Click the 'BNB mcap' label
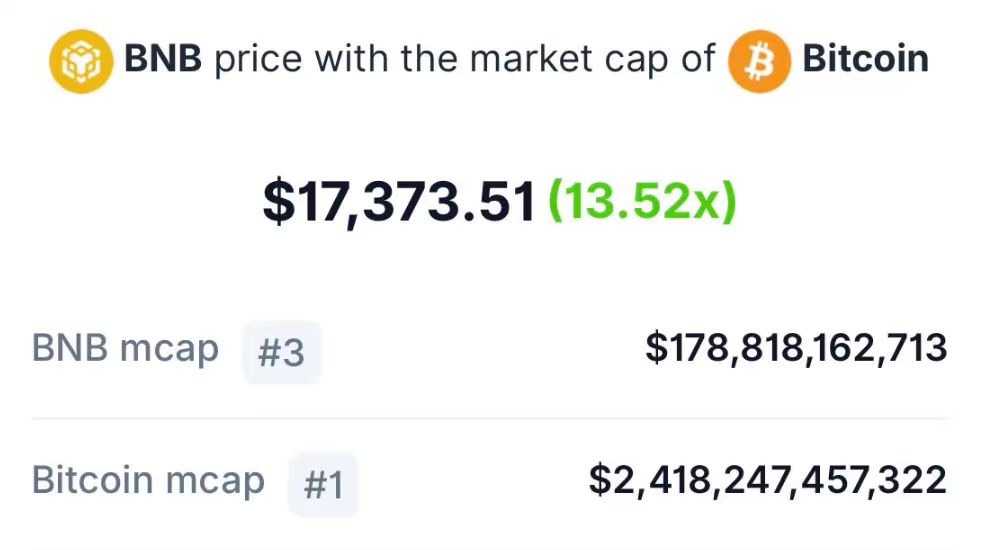983x550 pixels. point(125,349)
